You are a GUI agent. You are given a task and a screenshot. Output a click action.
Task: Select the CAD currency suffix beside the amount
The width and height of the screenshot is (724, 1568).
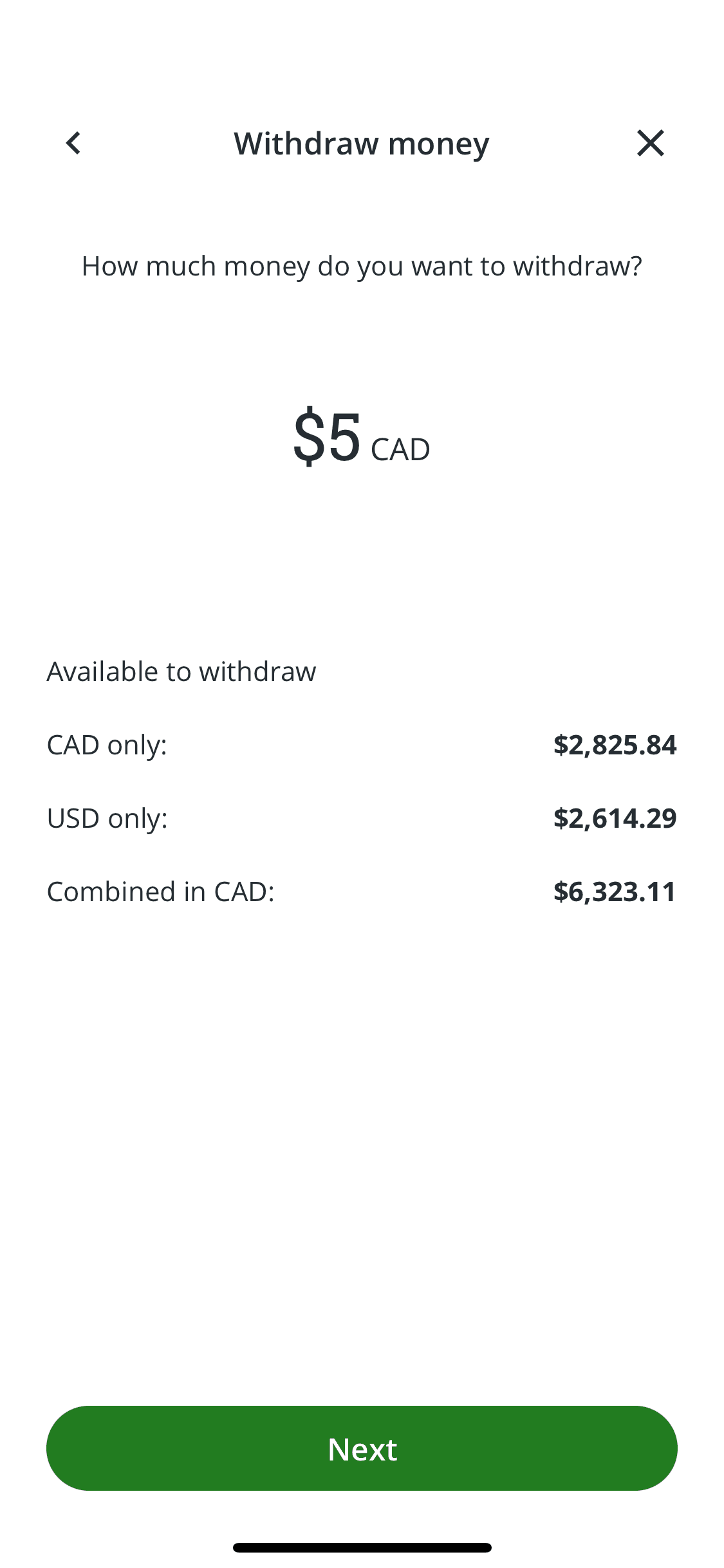click(400, 449)
